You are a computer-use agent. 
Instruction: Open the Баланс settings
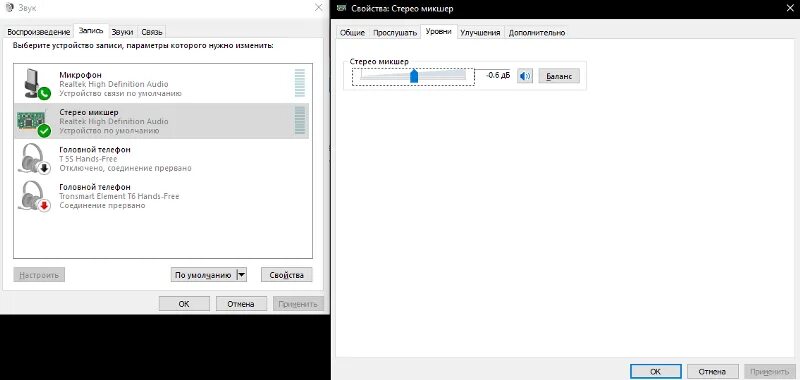click(x=559, y=76)
